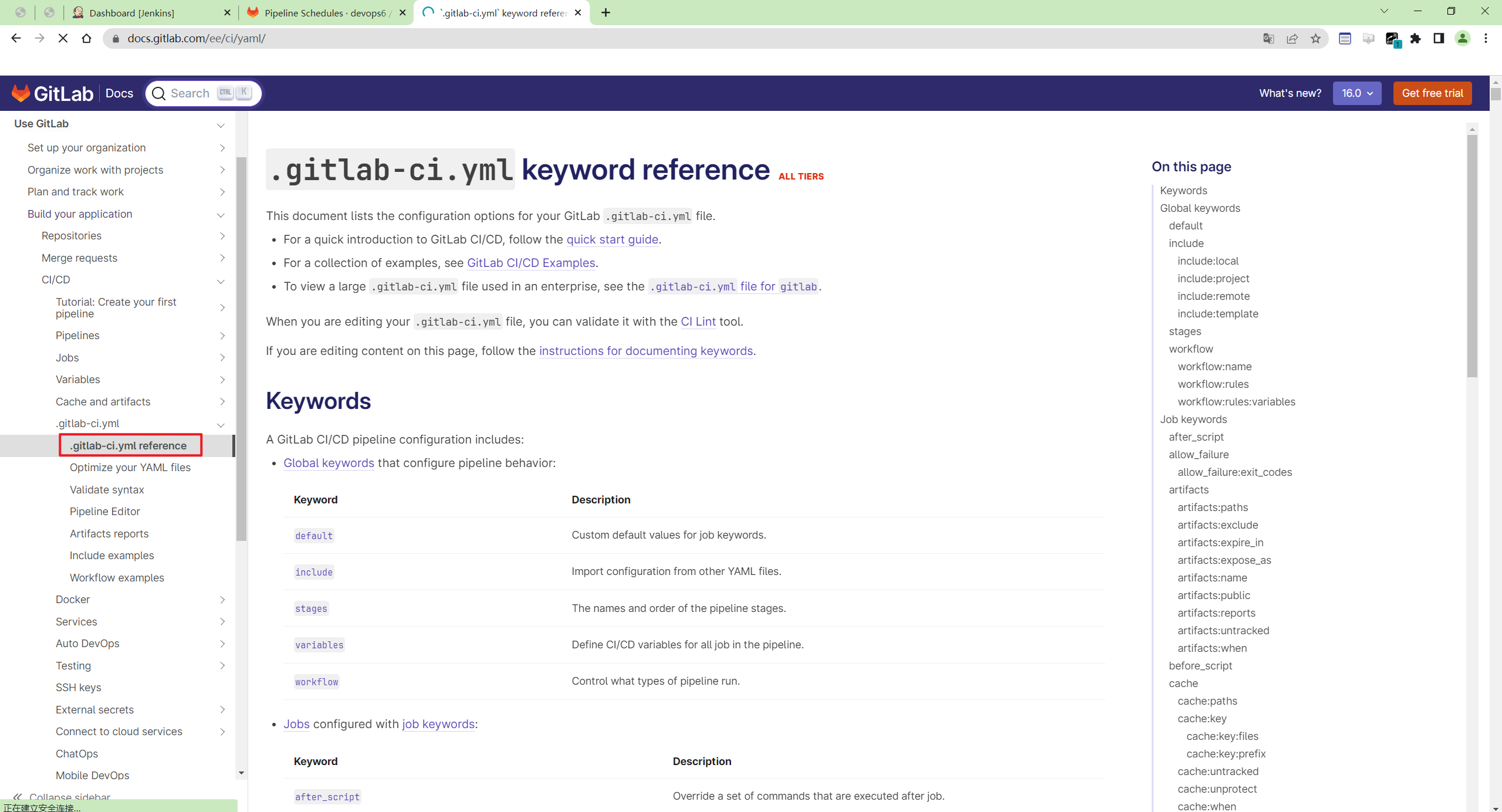The height and width of the screenshot is (812, 1502).
Task: Expand Plan and track work
Action: pos(222,192)
